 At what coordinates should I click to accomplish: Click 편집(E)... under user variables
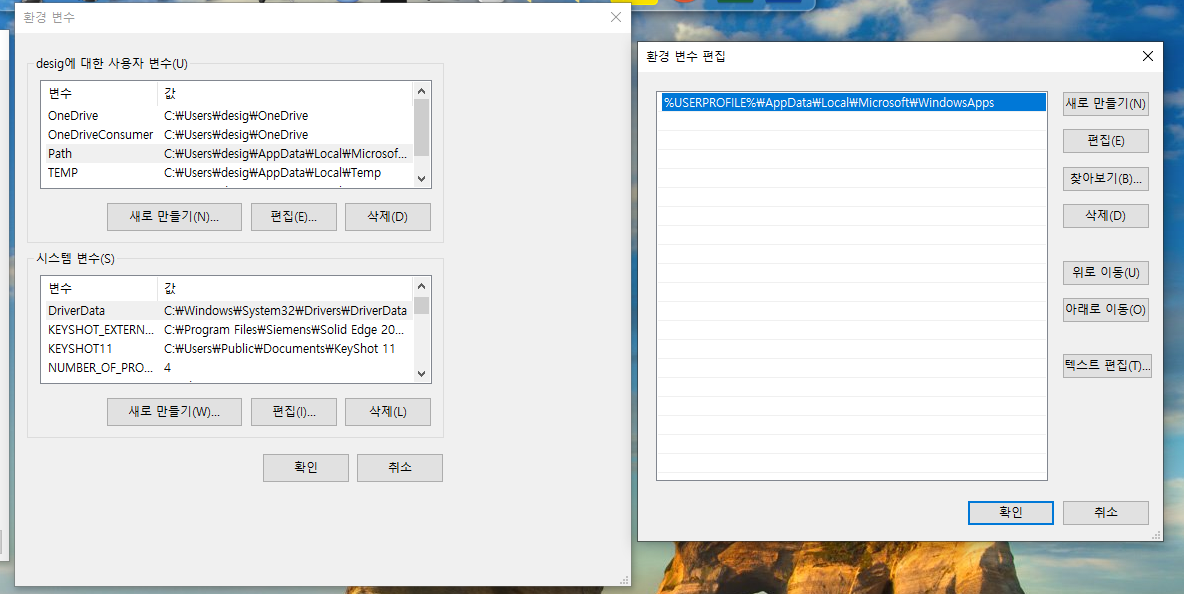(x=294, y=217)
